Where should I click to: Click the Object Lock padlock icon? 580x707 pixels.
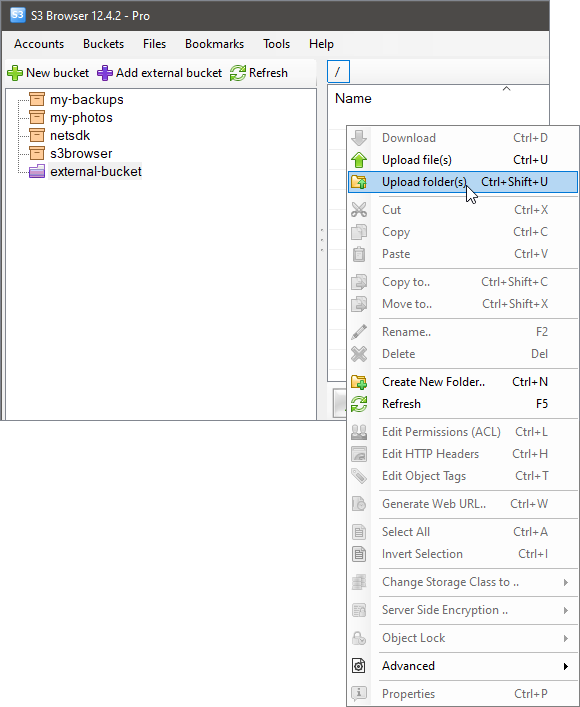[359, 638]
